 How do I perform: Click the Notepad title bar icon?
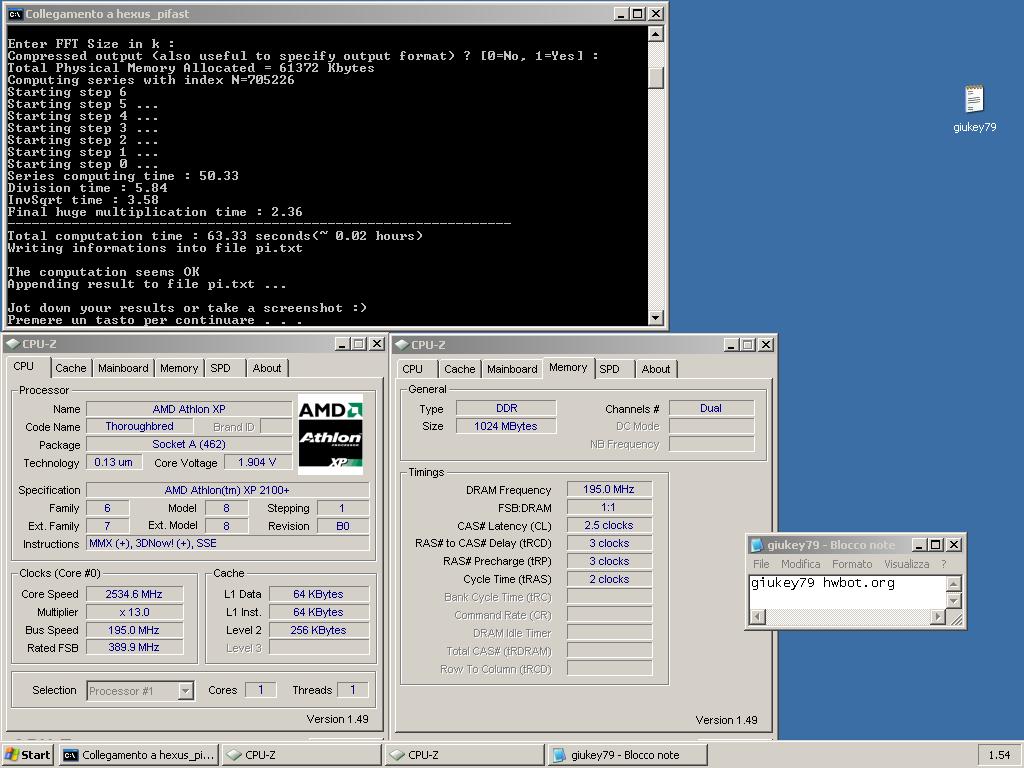756,545
